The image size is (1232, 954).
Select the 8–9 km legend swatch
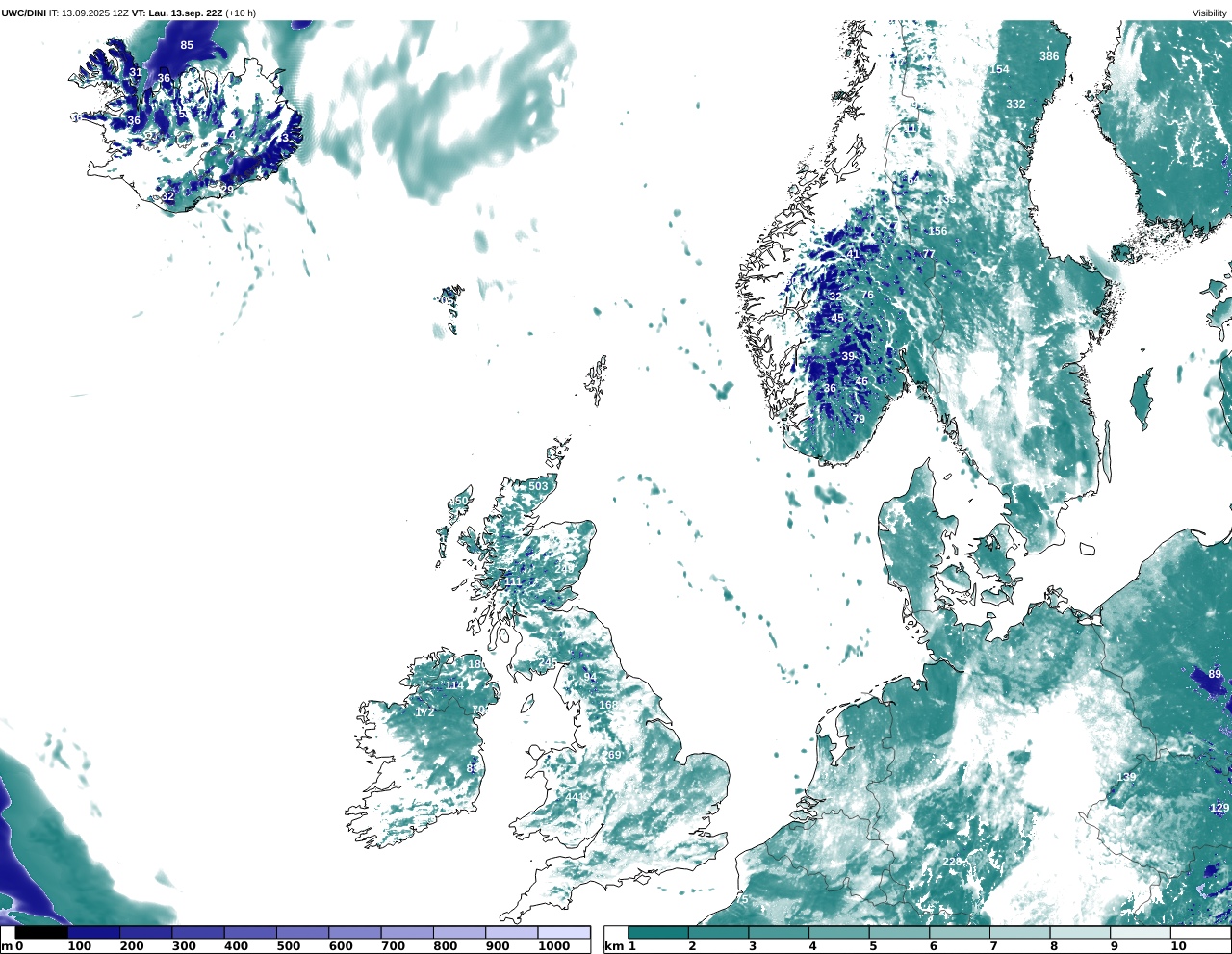coord(1080,932)
